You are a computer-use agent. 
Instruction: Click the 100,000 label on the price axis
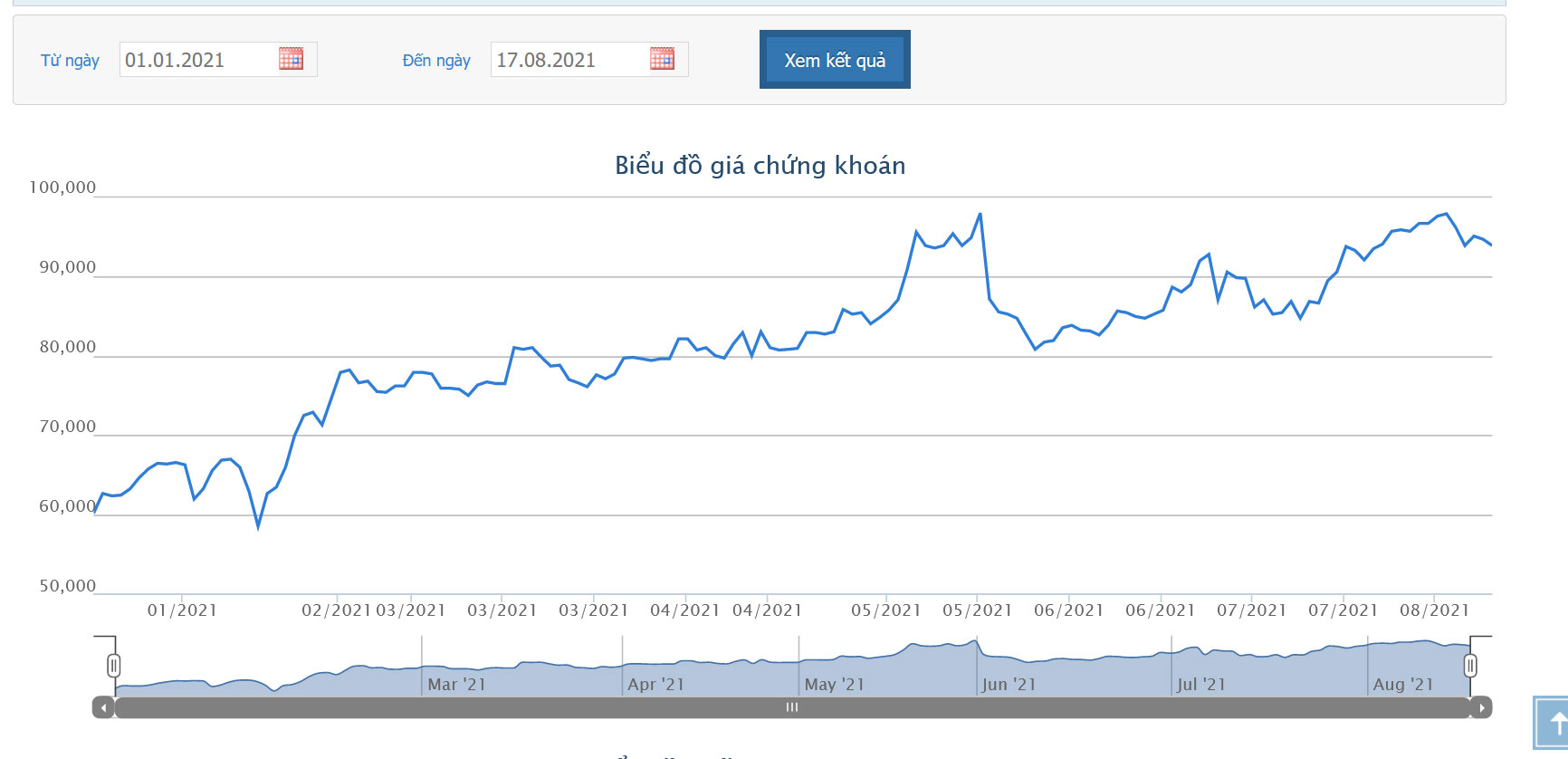(62, 187)
